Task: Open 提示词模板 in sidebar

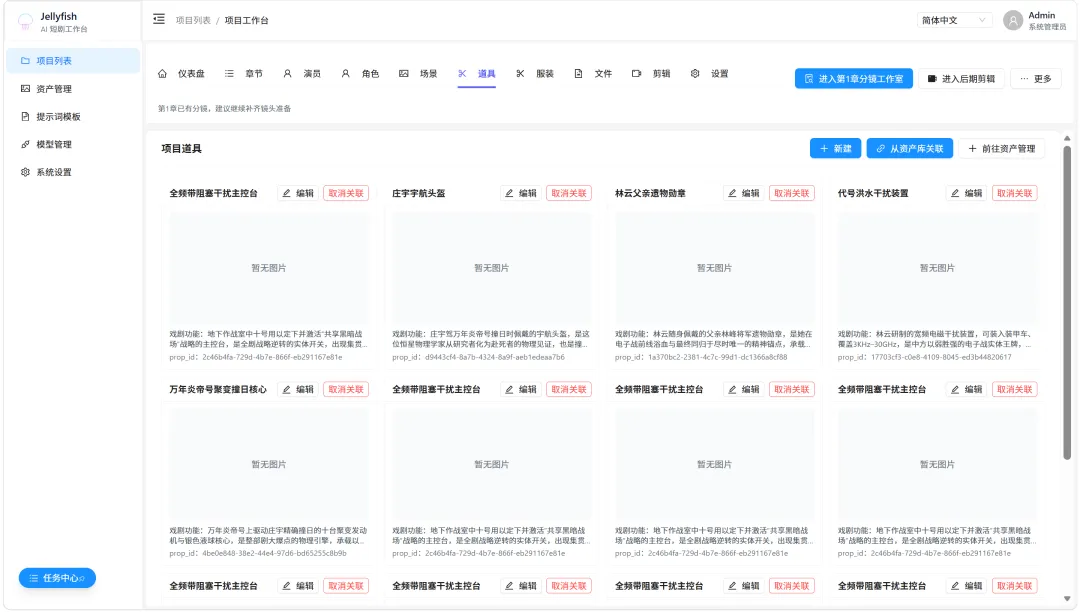Action: click(x=72, y=116)
